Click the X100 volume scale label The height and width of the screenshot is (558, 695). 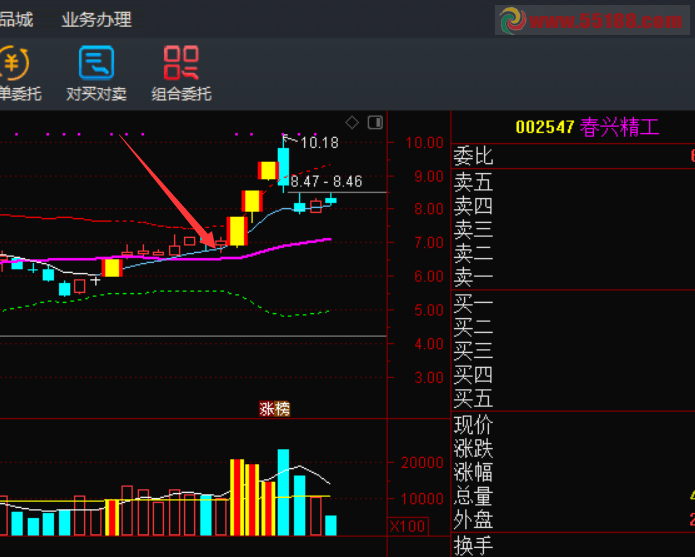point(407,526)
